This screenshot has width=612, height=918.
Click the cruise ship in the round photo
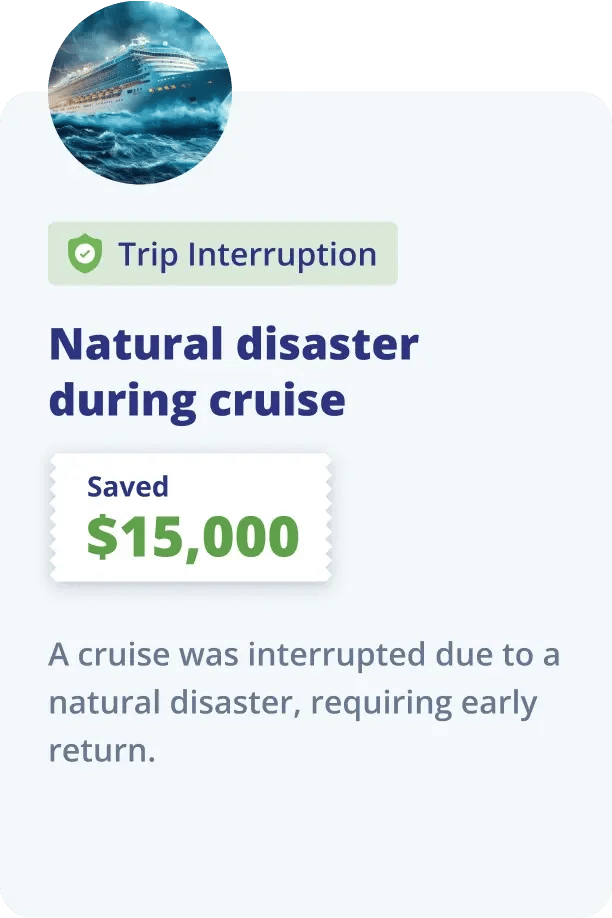120,80
